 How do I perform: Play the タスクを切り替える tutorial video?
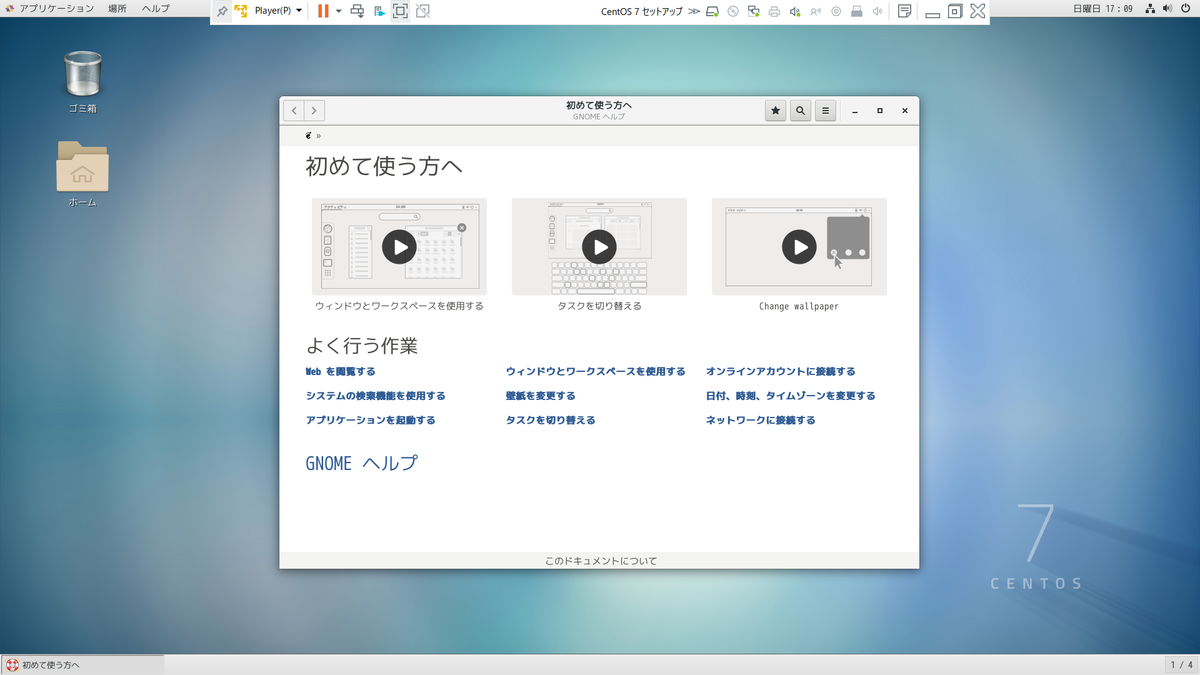[x=598, y=247]
